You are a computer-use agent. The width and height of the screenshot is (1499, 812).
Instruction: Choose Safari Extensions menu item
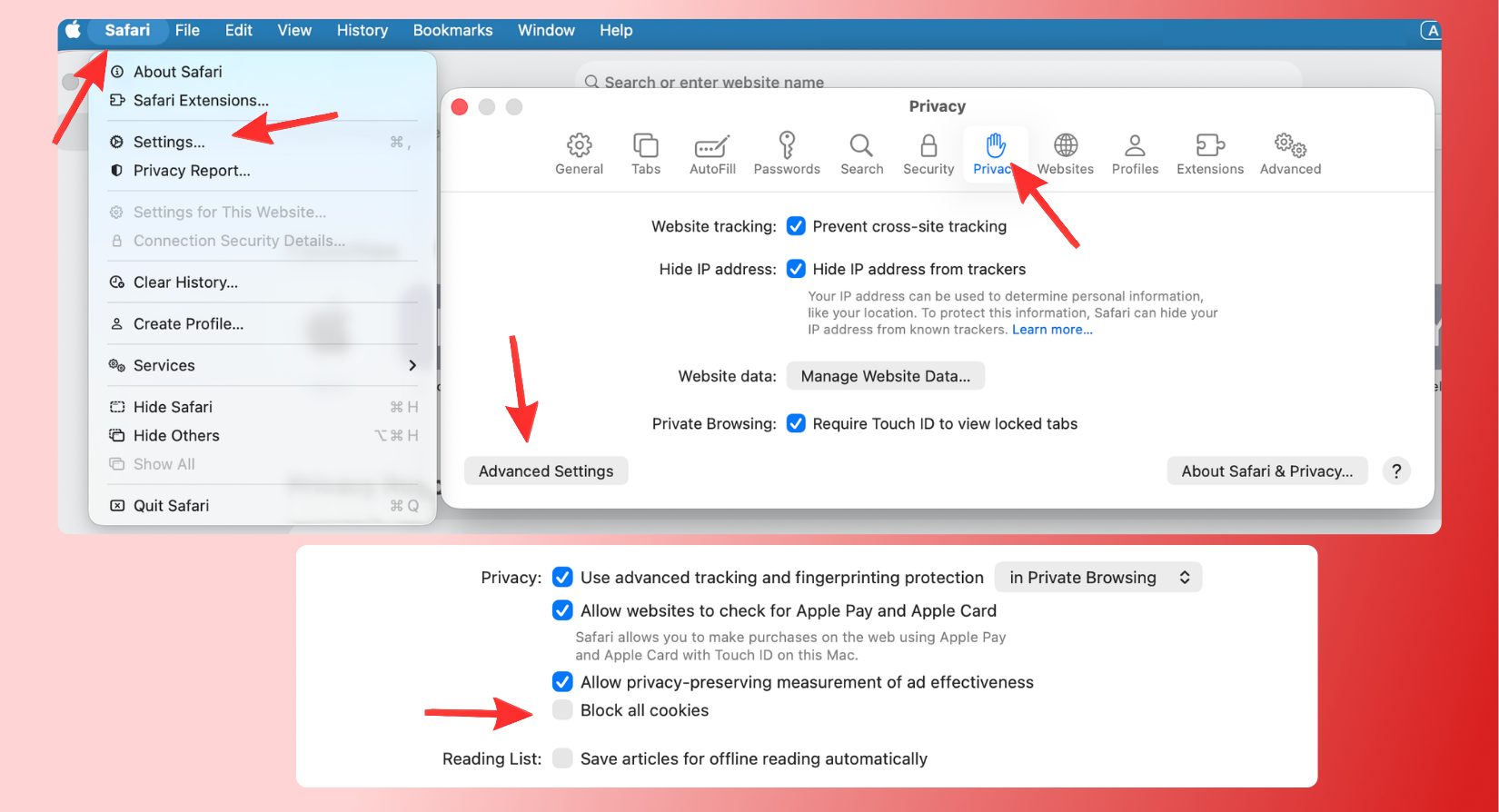[x=263, y=100]
